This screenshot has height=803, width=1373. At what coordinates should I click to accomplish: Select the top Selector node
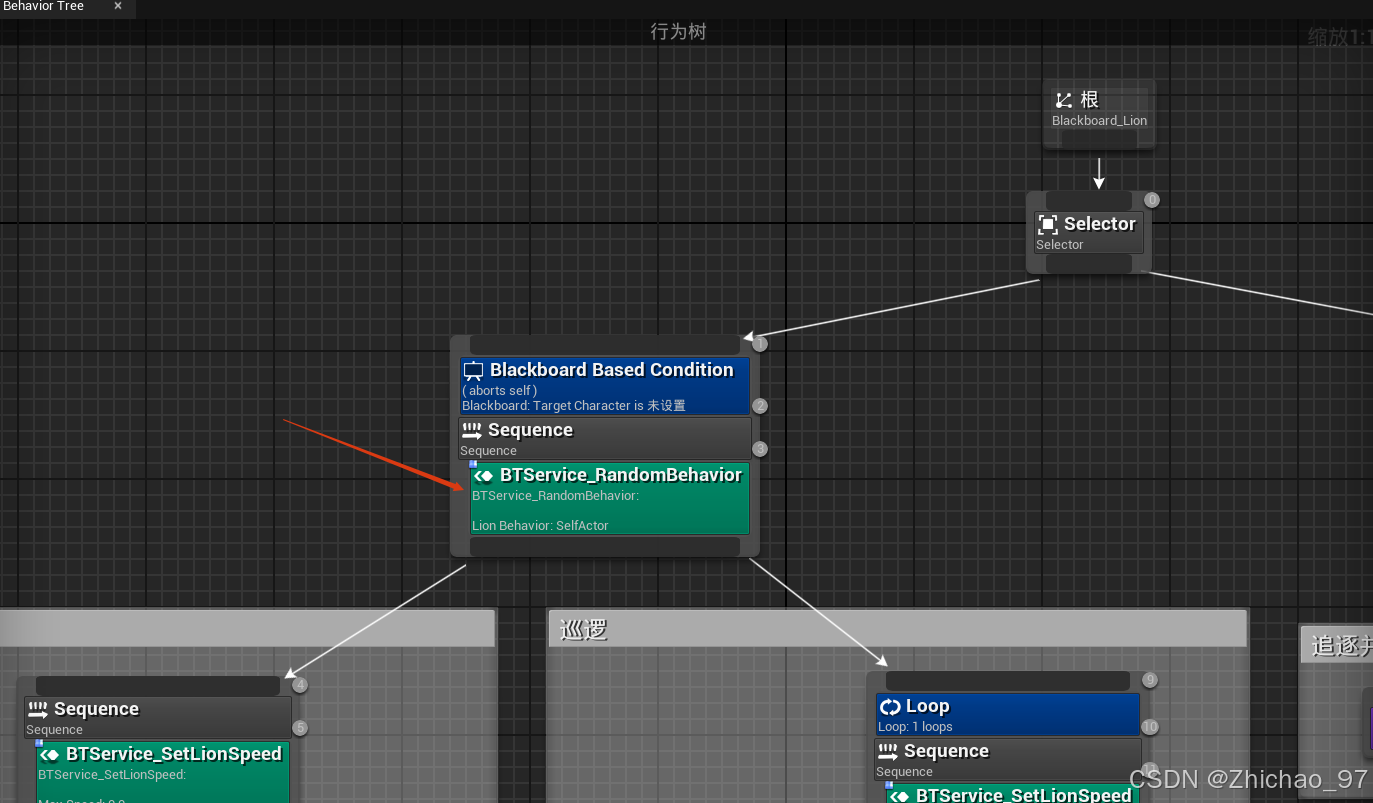[1089, 232]
